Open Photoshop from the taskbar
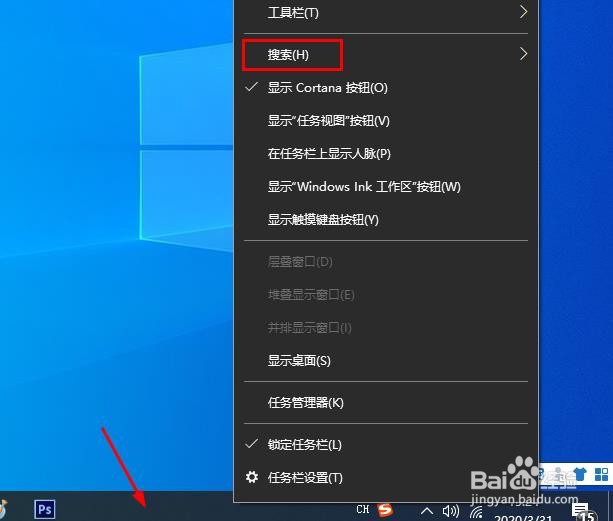The image size is (613, 521). tap(45, 509)
